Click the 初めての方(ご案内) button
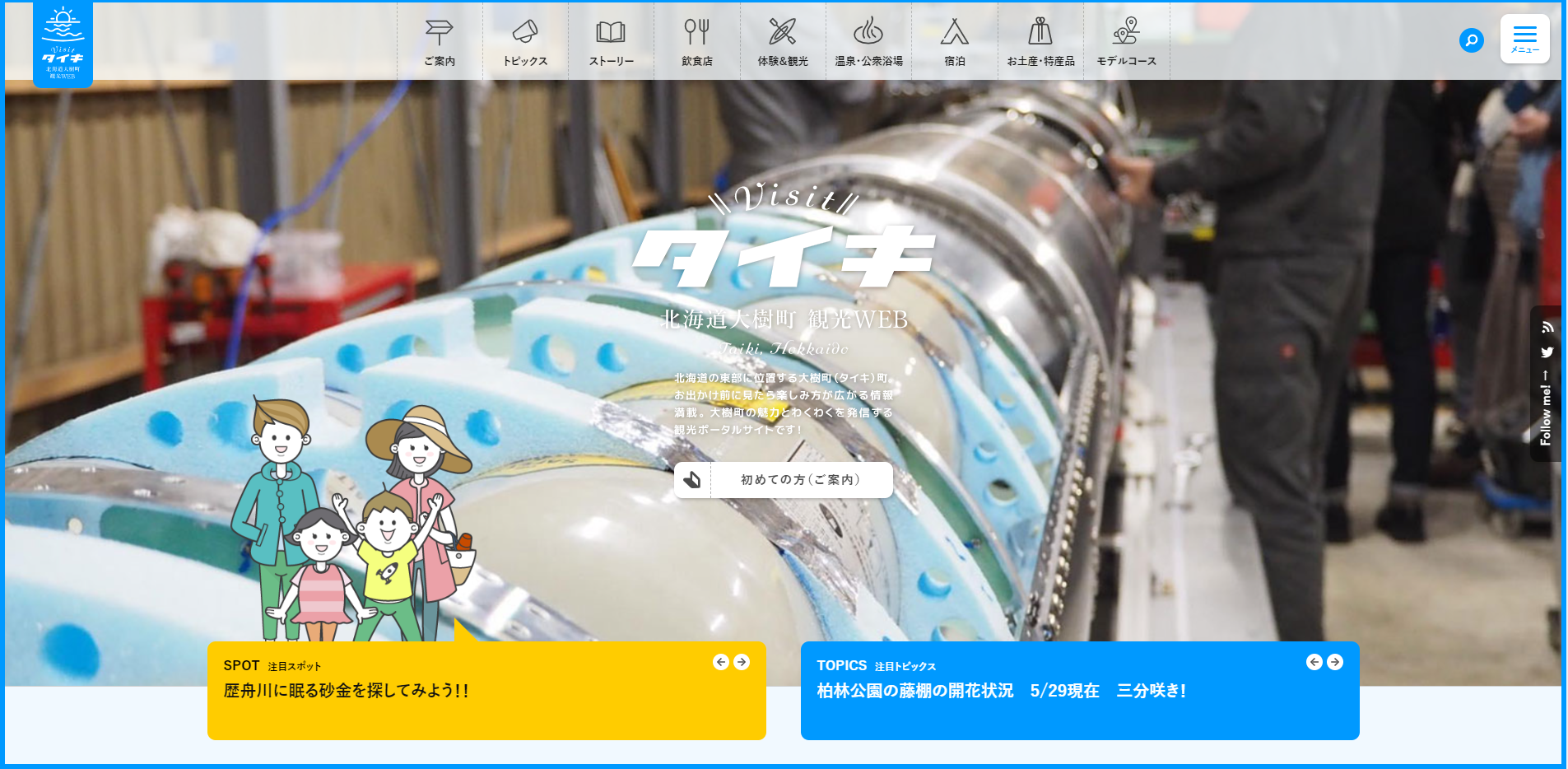 783,479
